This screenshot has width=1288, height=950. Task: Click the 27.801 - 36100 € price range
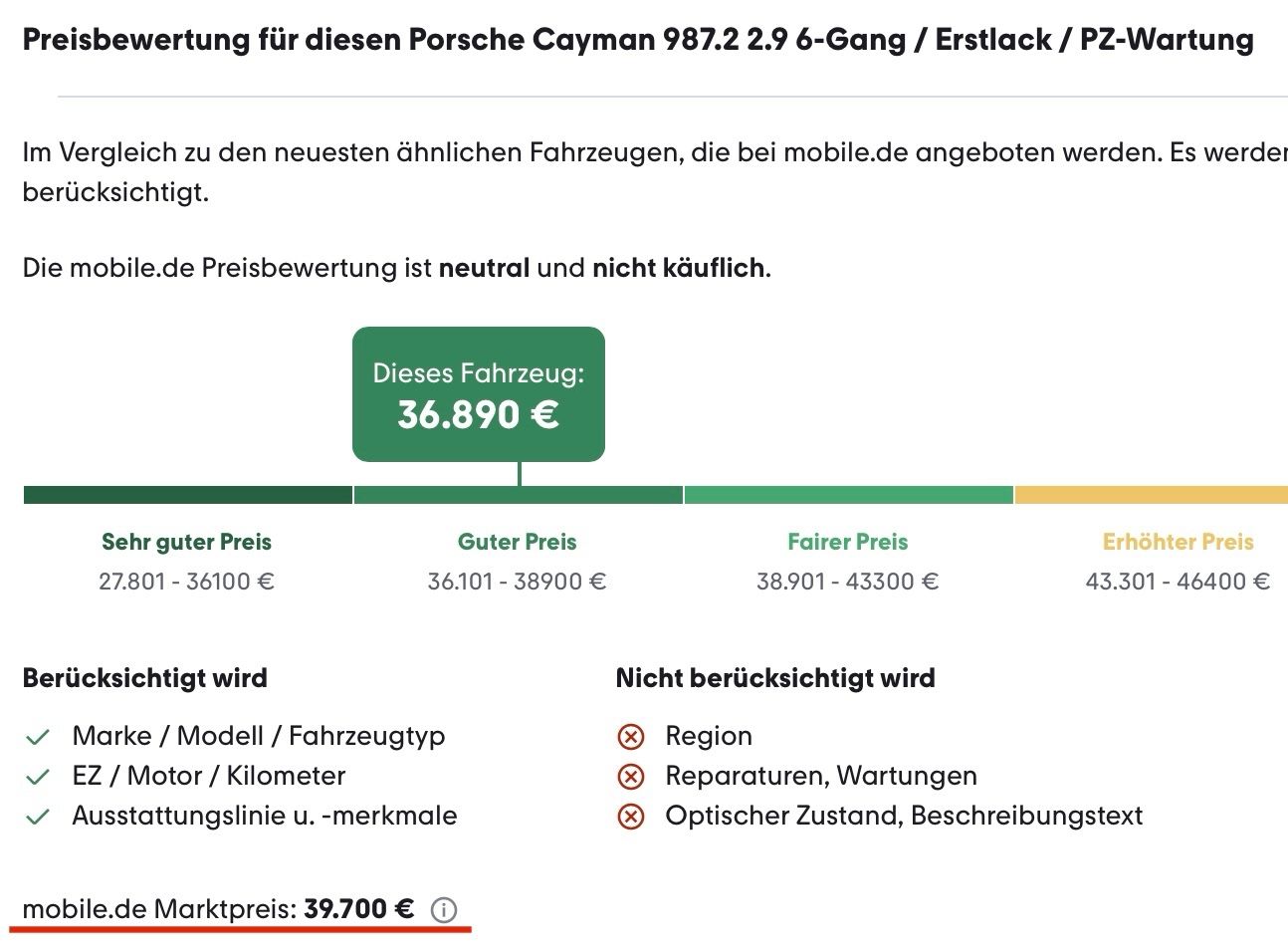[x=186, y=582]
